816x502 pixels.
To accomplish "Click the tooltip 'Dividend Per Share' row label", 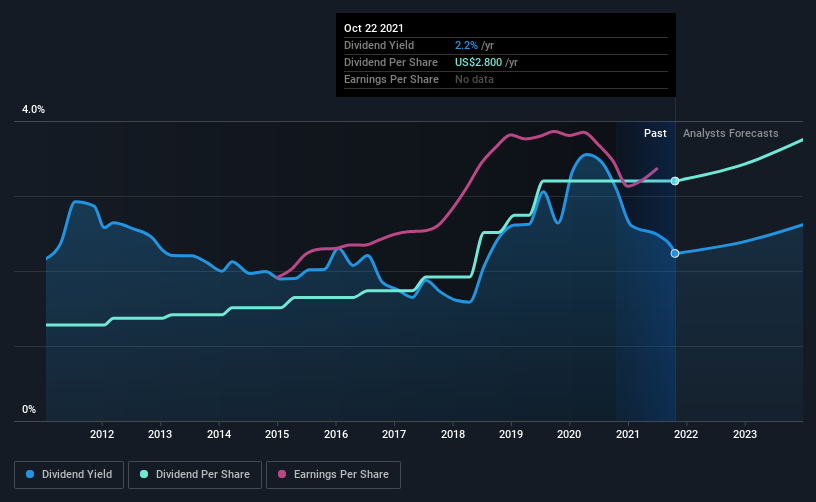I will (390, 62).
